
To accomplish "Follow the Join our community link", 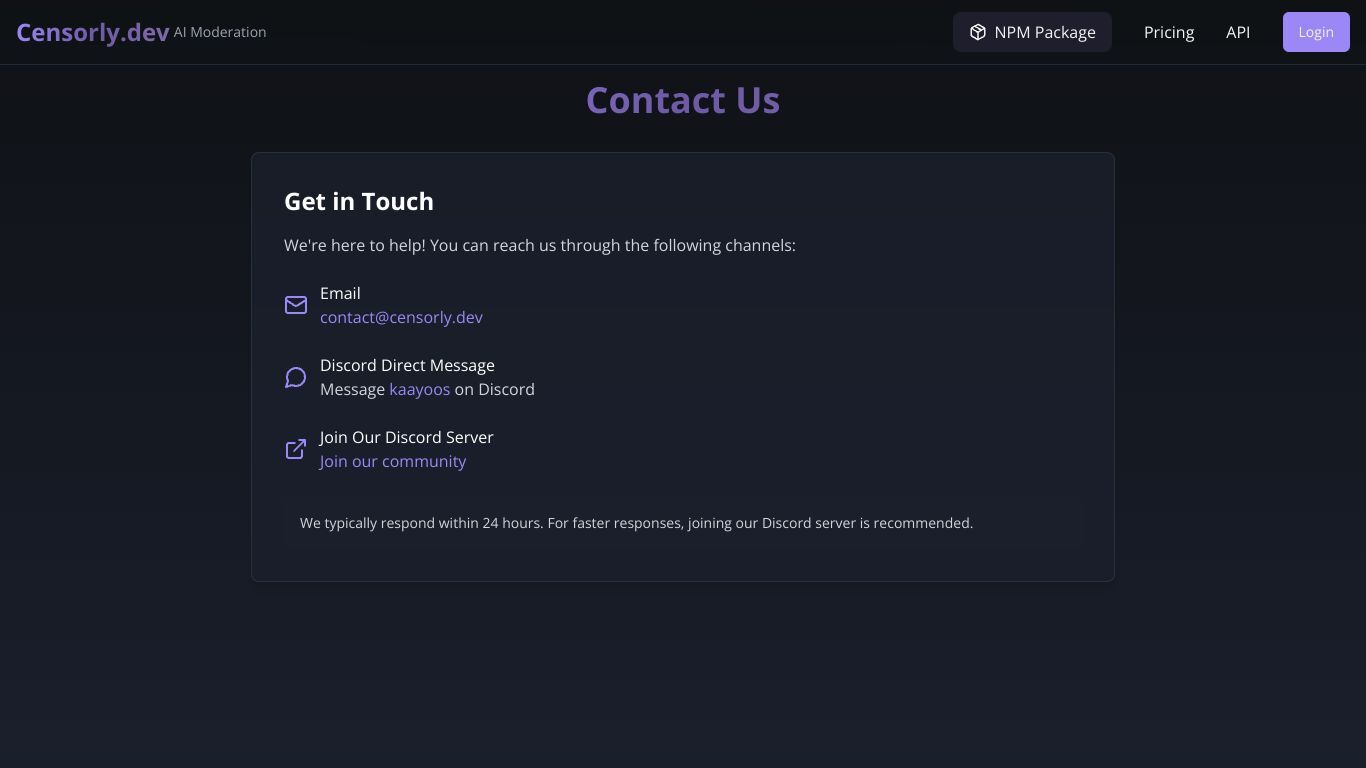I will pos(393,461).
